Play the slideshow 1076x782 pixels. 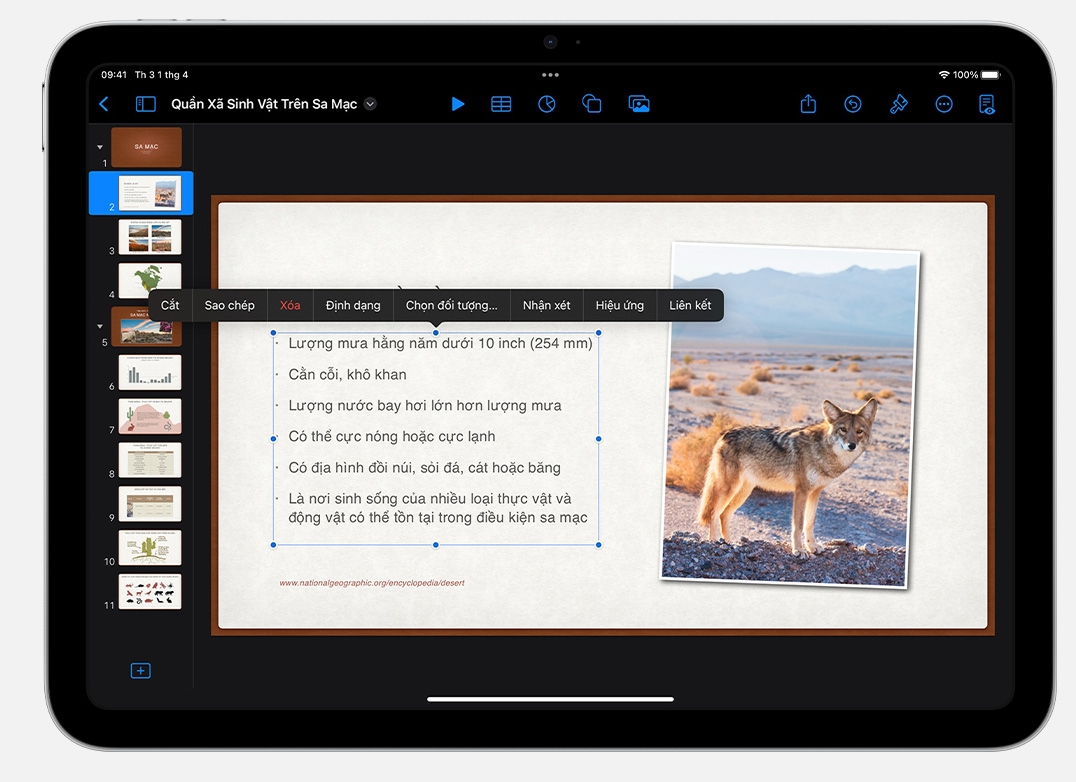[457, 104]
